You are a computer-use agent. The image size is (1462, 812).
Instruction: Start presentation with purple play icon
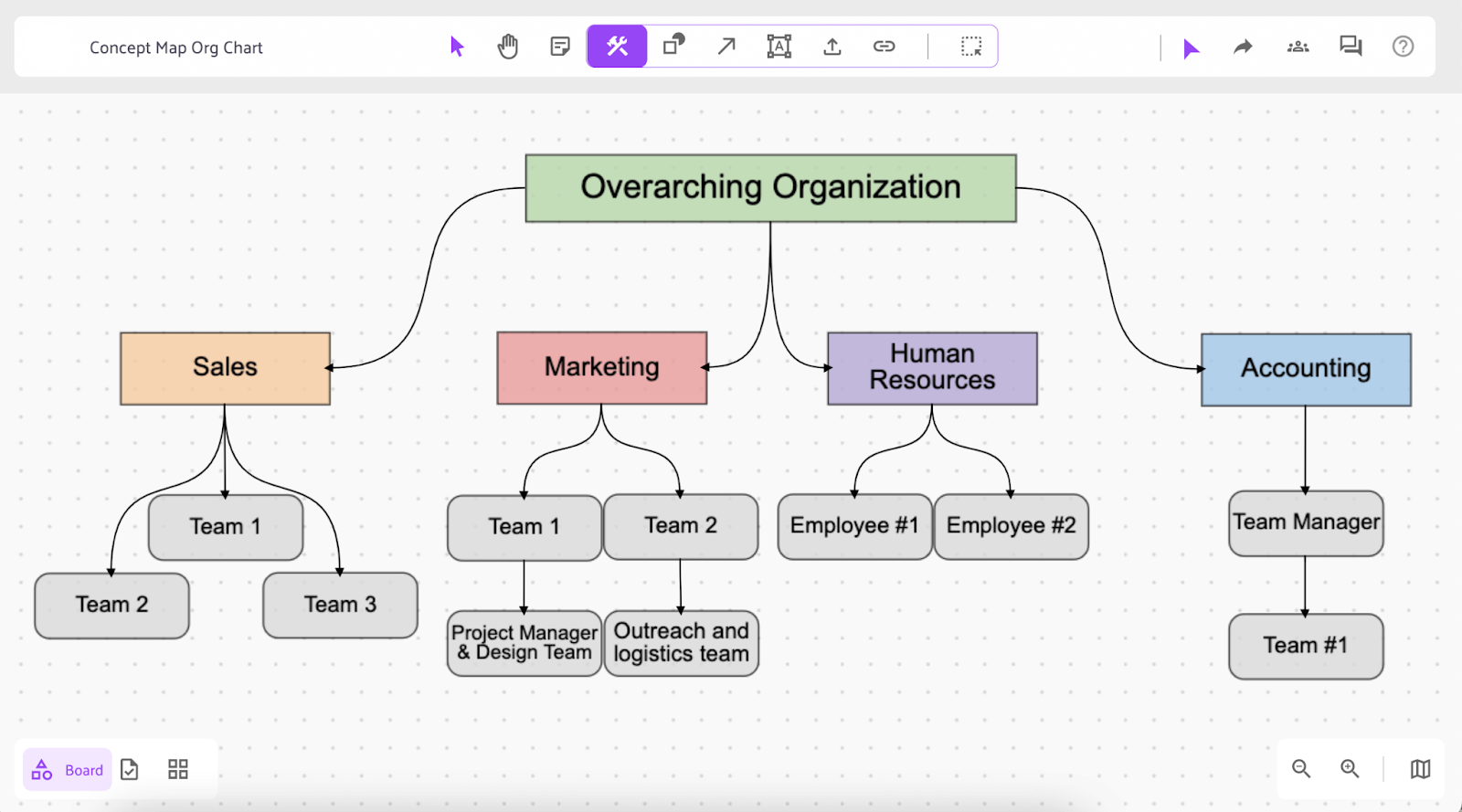[1190, 48]
